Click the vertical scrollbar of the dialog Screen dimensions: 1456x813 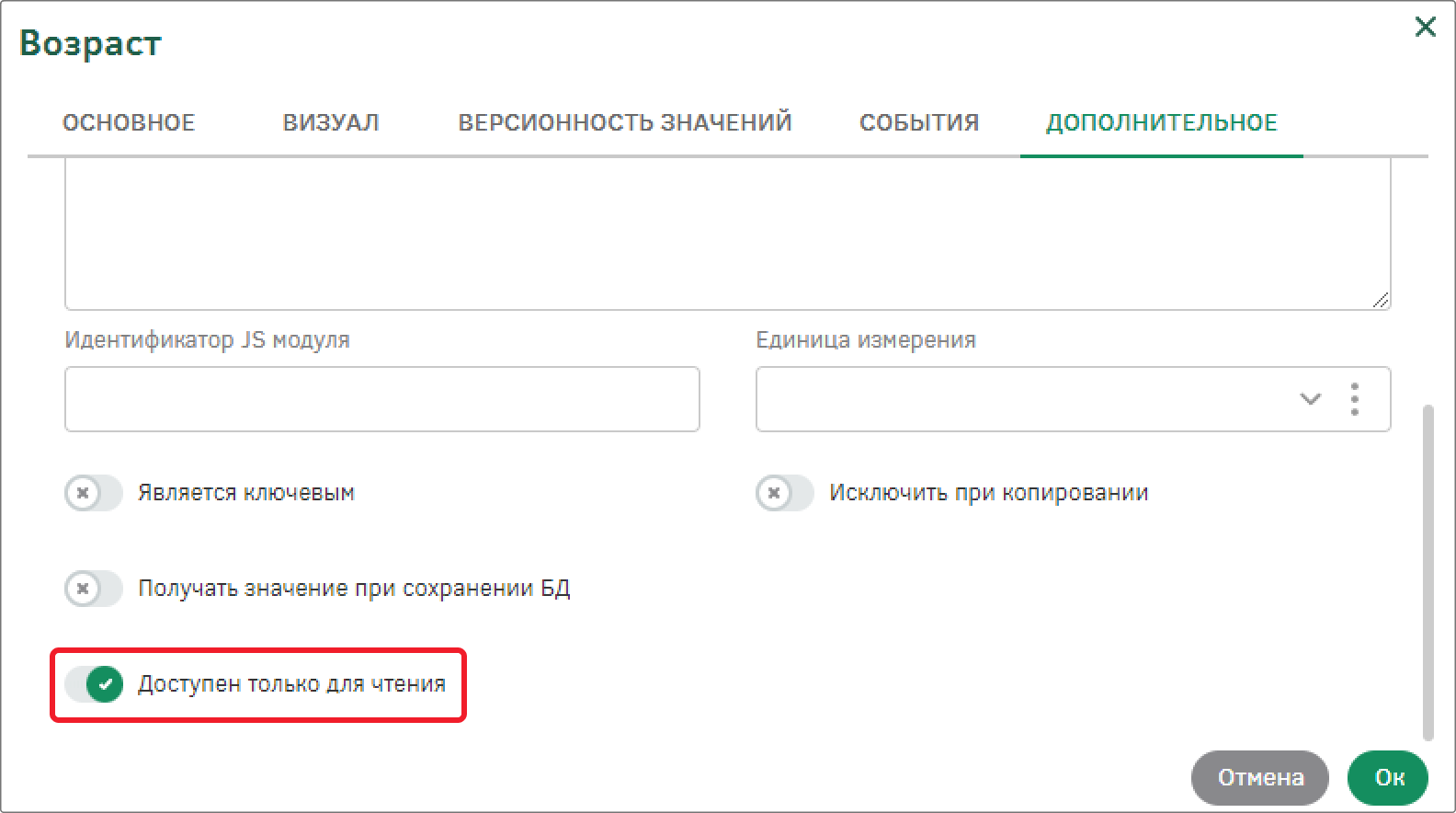(1428, 571)
